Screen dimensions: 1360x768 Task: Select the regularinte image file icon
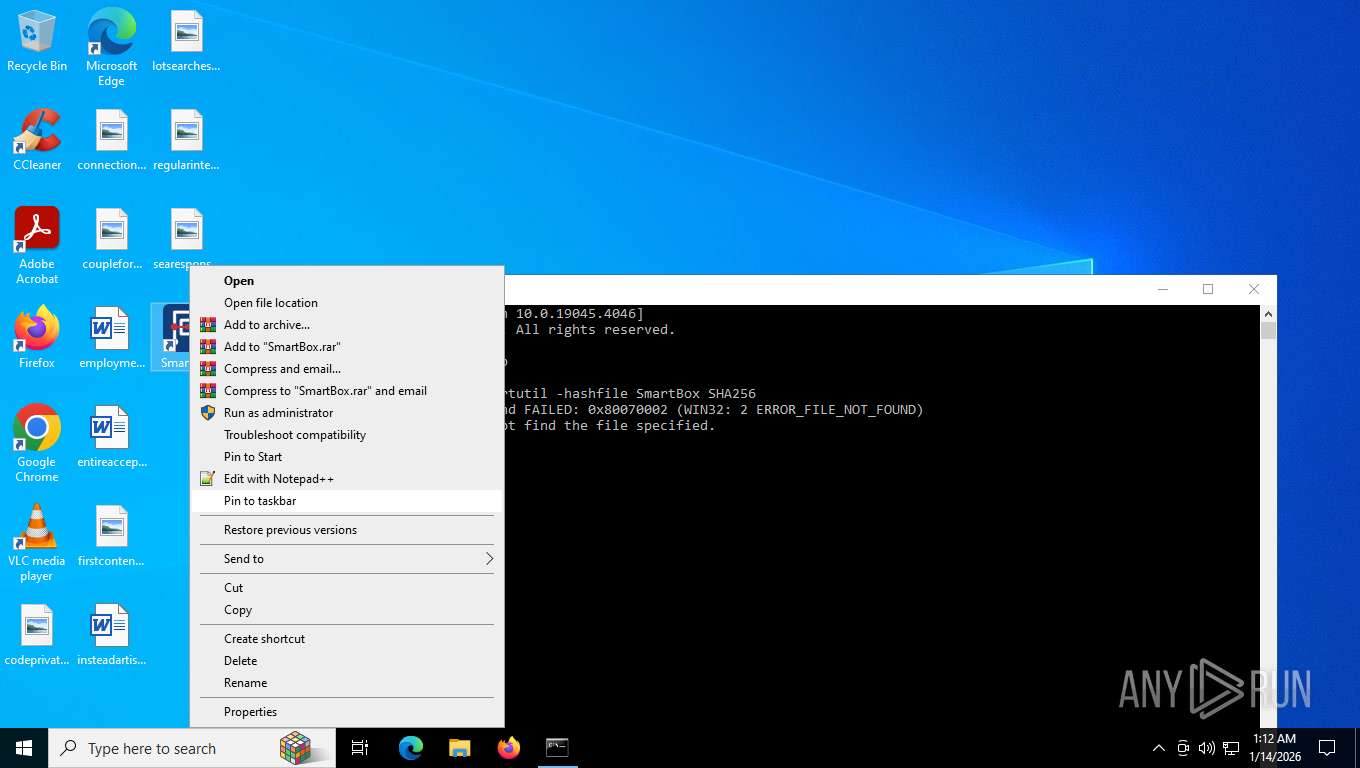pos(186,140)
